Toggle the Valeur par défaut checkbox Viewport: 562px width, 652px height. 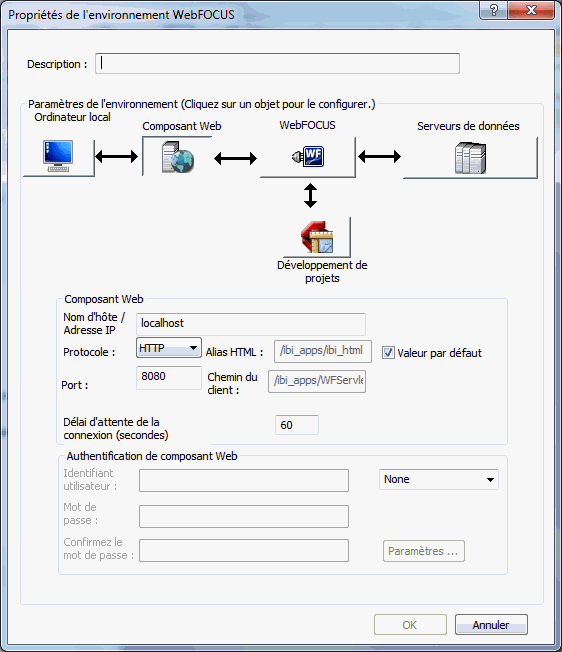coord(388,353)
